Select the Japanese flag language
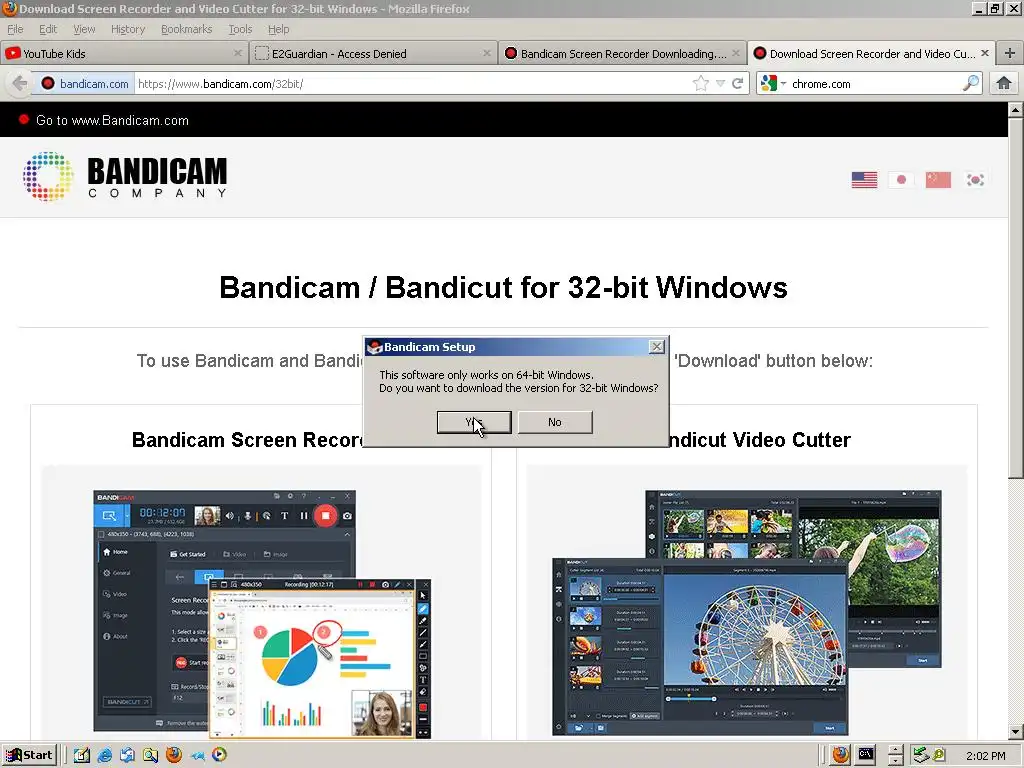 901,180
